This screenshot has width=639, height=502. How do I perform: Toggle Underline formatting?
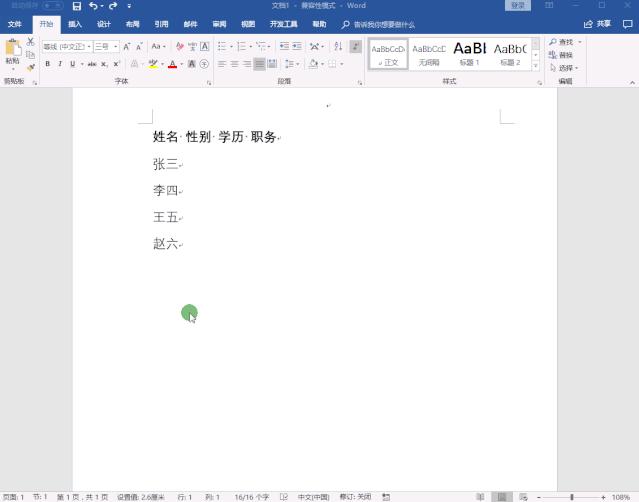73,64
